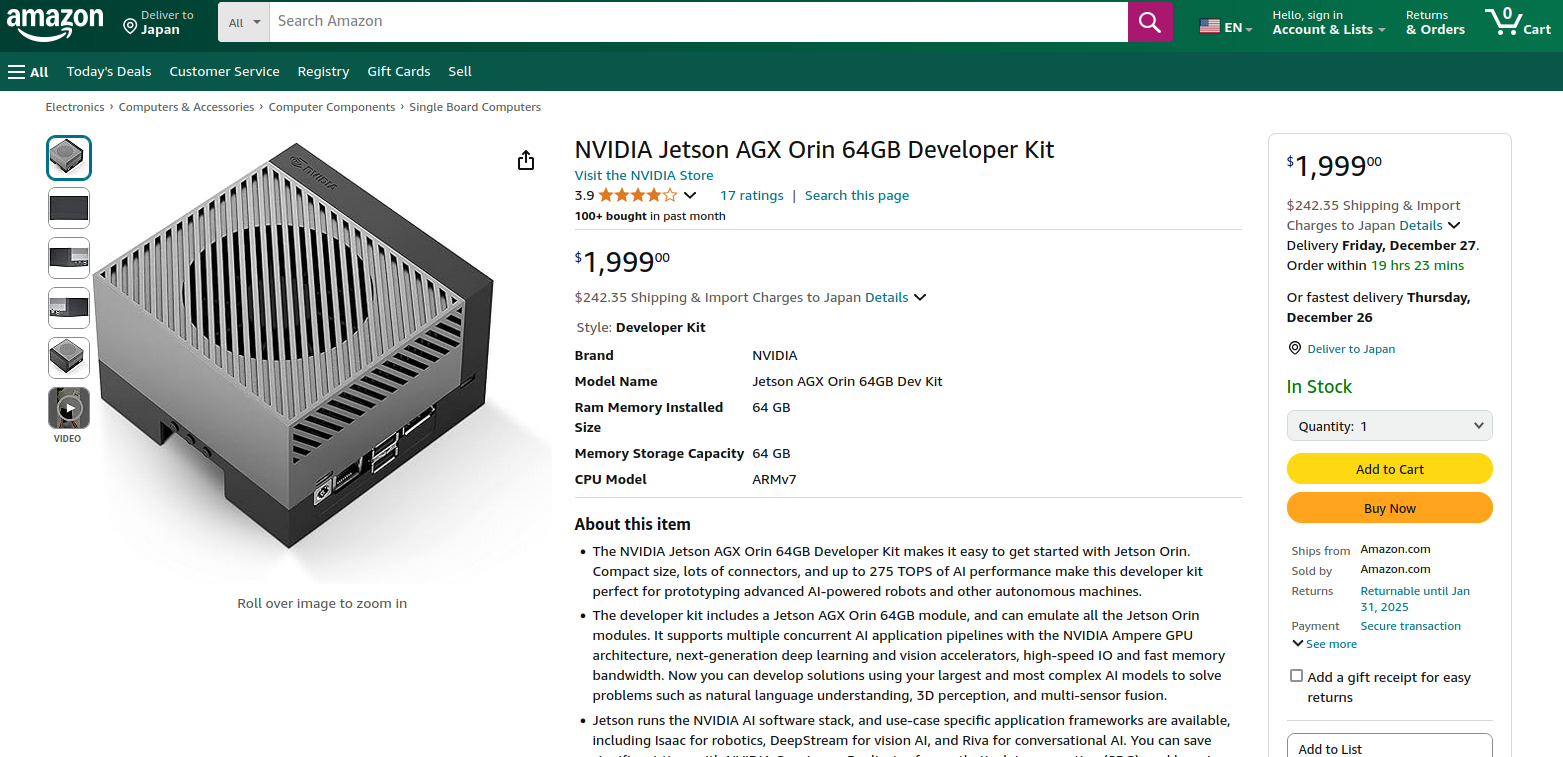Image resolution: width=1563 pixels, height=757 pixels.
Task: Go to Single Board Computers breadcrumb
Action: click(x=475, y=107)
